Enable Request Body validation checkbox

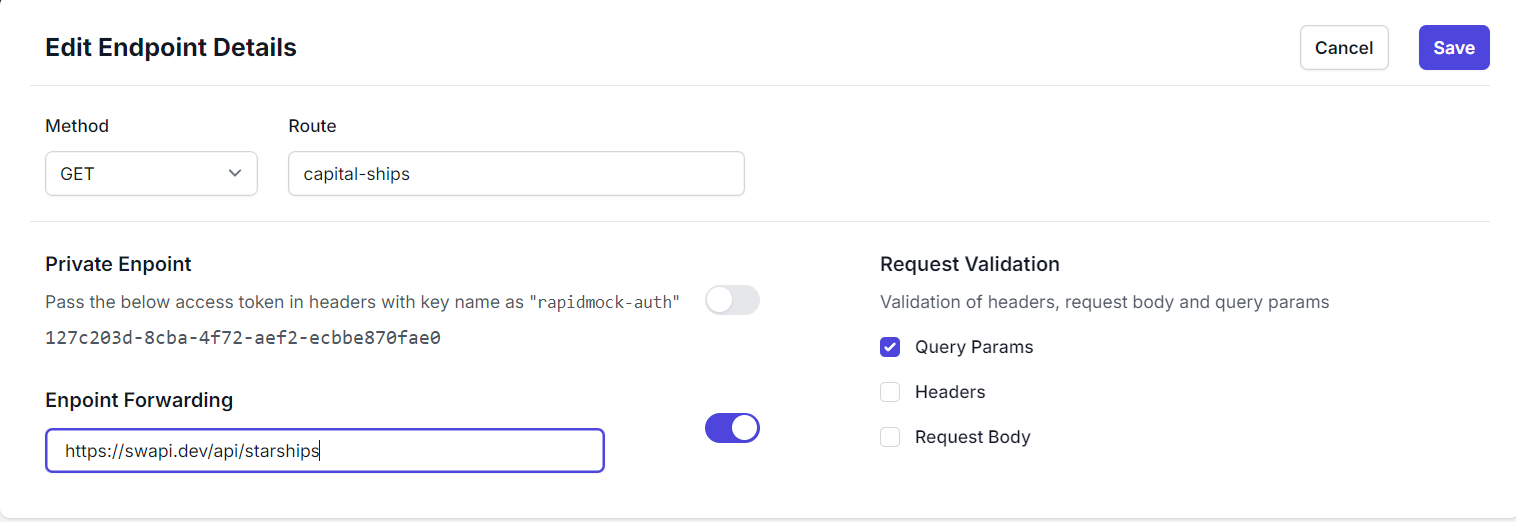coord(890,437)
